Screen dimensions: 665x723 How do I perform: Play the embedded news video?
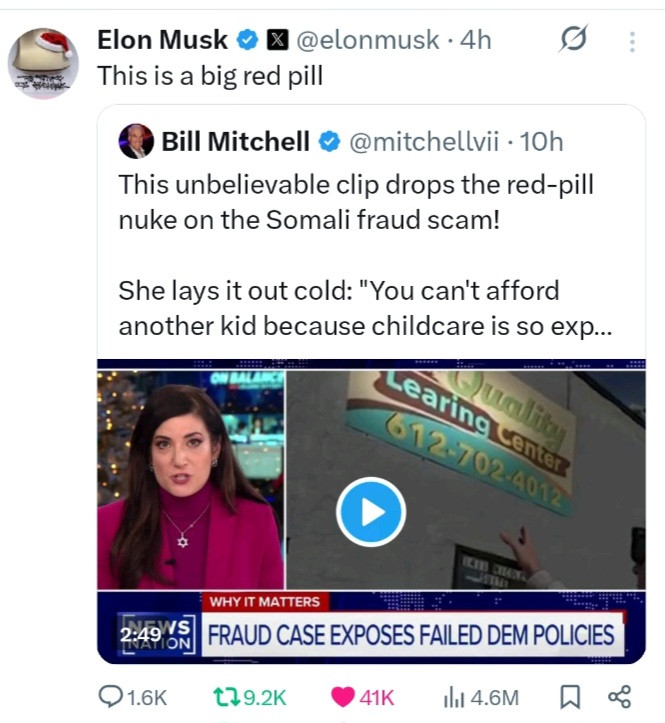pos(370,511)
